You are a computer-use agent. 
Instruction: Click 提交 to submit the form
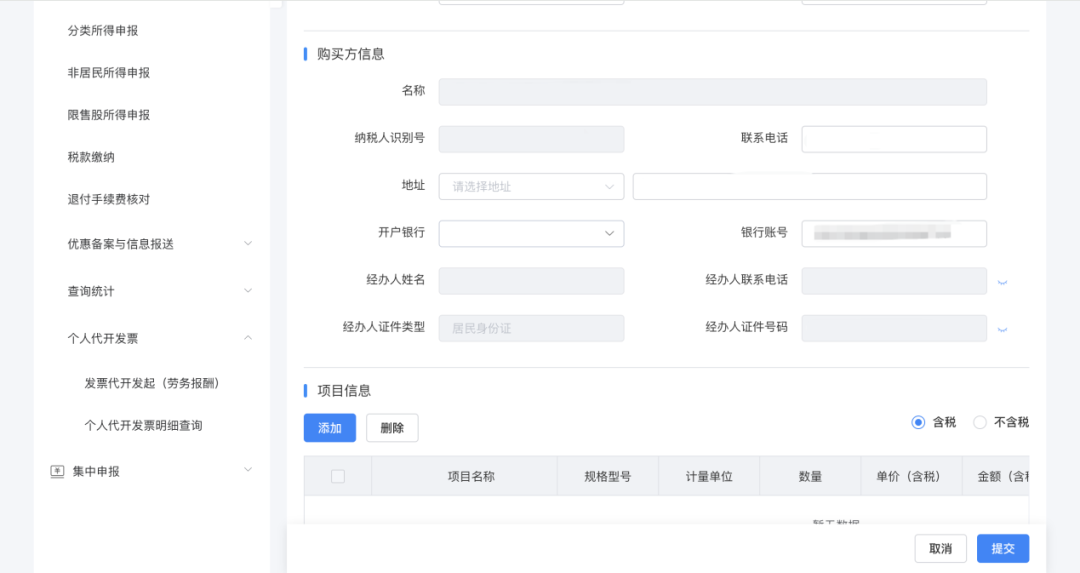pos(1003,548)
